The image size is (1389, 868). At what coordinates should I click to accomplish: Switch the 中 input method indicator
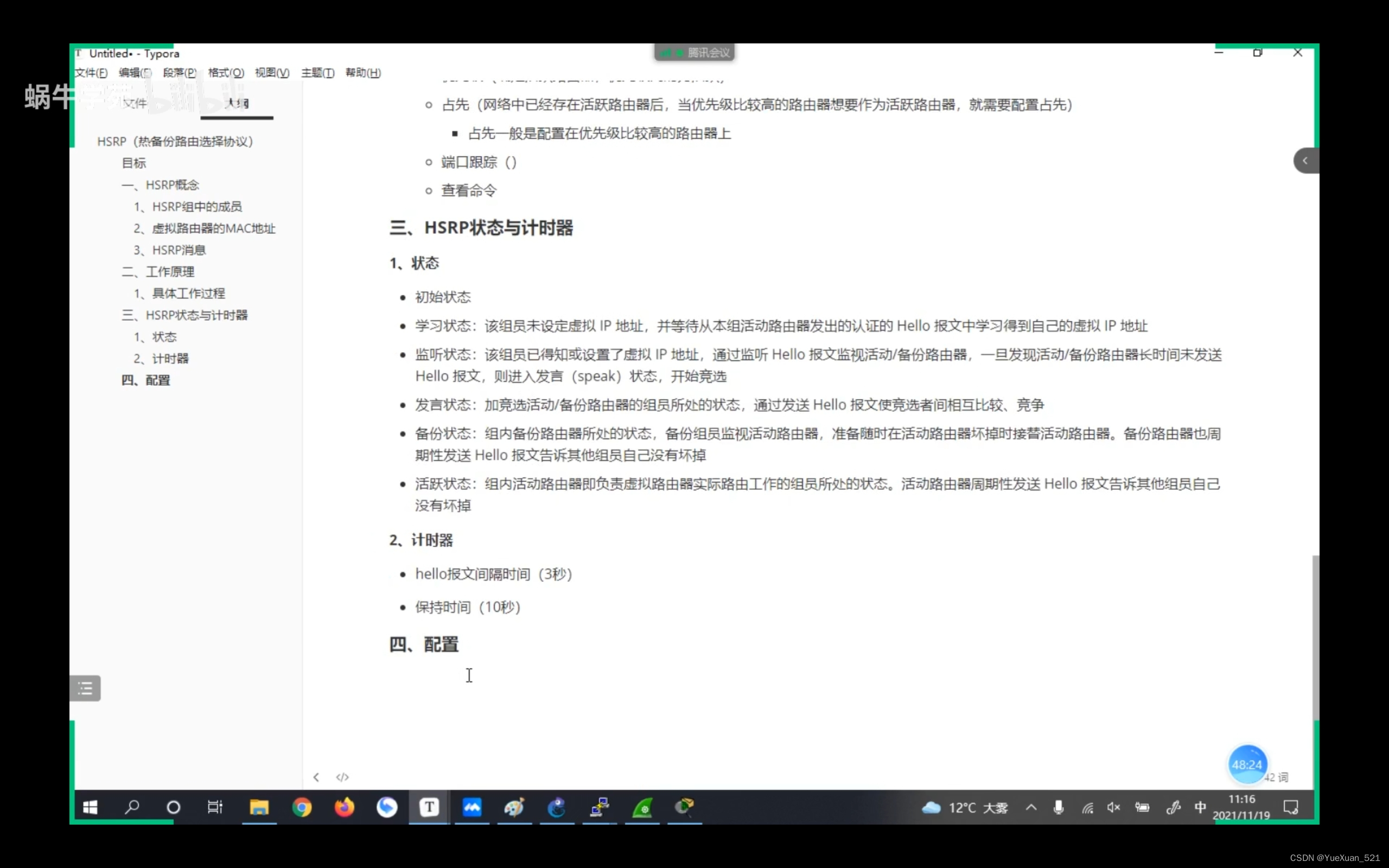pyautogui.click(x=1200, y=808)
